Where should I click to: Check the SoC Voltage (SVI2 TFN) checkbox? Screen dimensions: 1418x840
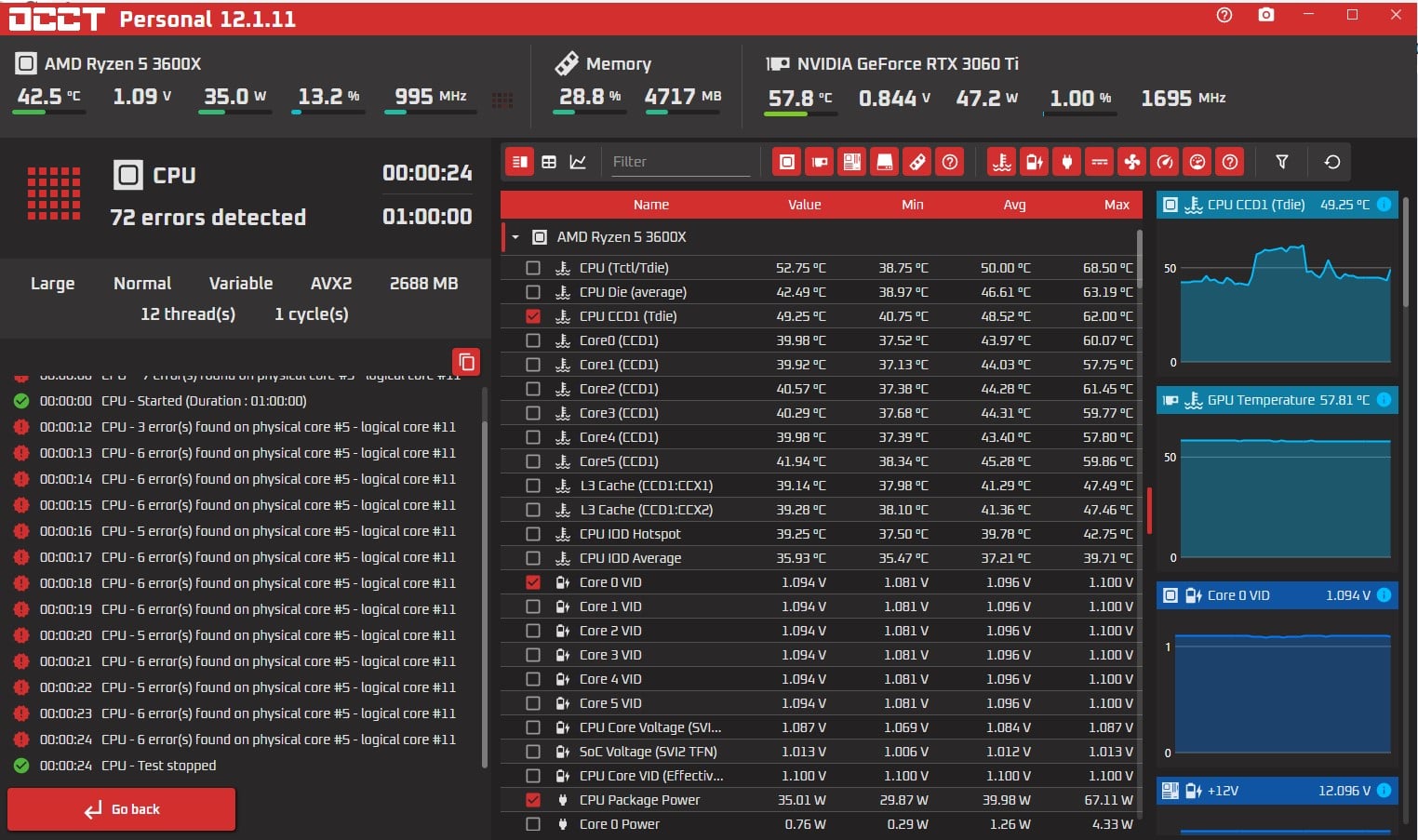coord(533,752)
